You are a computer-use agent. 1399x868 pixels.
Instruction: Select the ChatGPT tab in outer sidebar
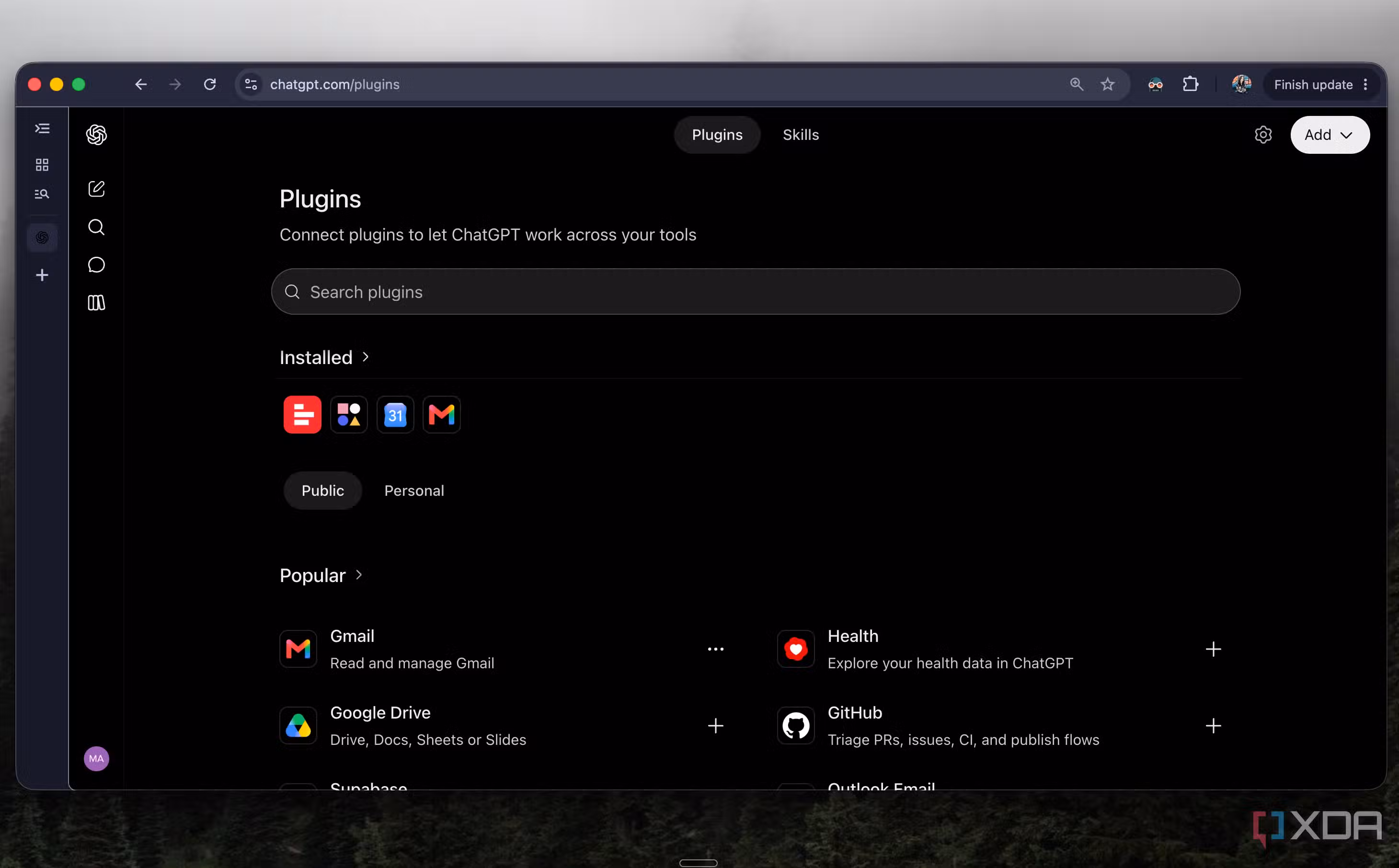42,238
